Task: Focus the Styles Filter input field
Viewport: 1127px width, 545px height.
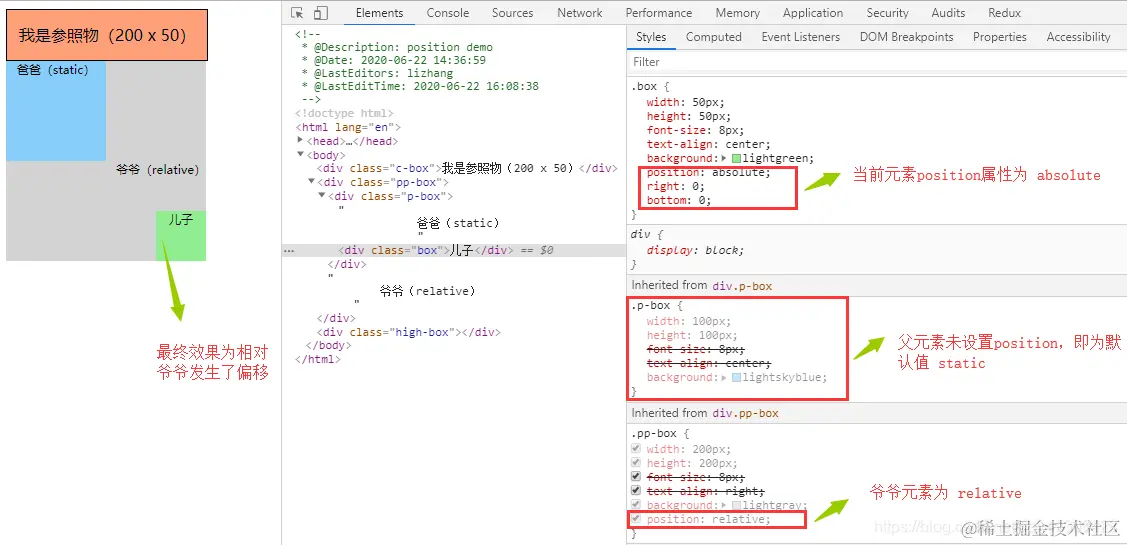Action: click(877, 62)
